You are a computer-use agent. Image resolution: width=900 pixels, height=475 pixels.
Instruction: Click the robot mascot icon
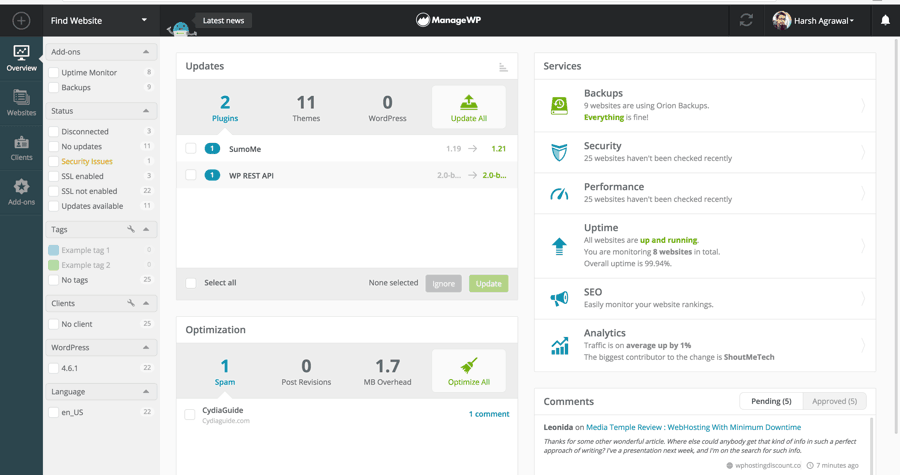[x=181, y=29]
